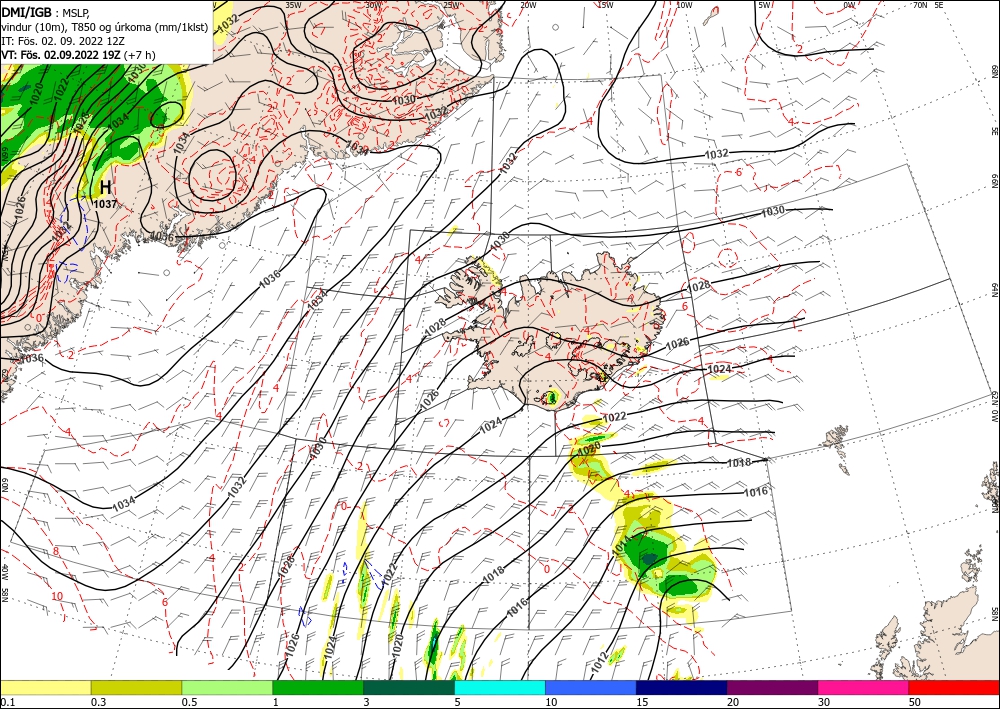Pick the cyan 5–10 legend swatch
The width and height of the screenshot is (1000, 709).
click(500, 687)
